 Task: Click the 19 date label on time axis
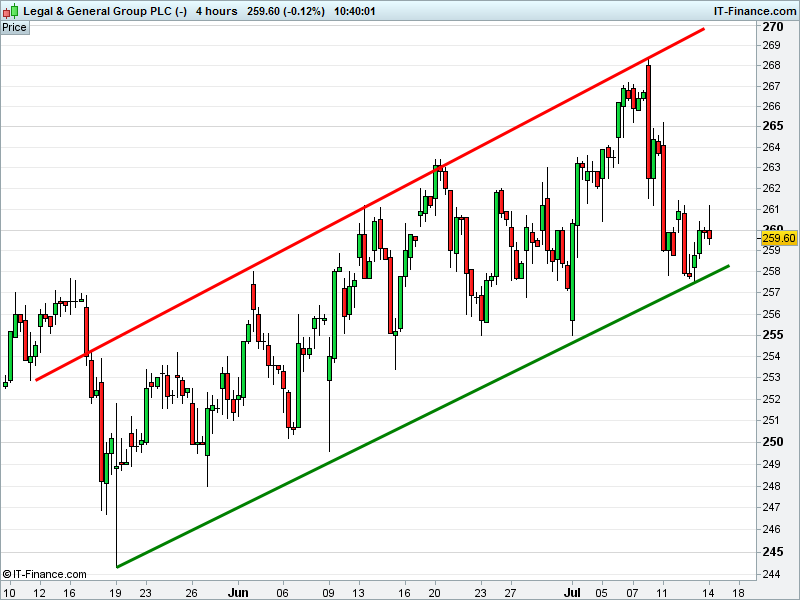coord(116,593)
